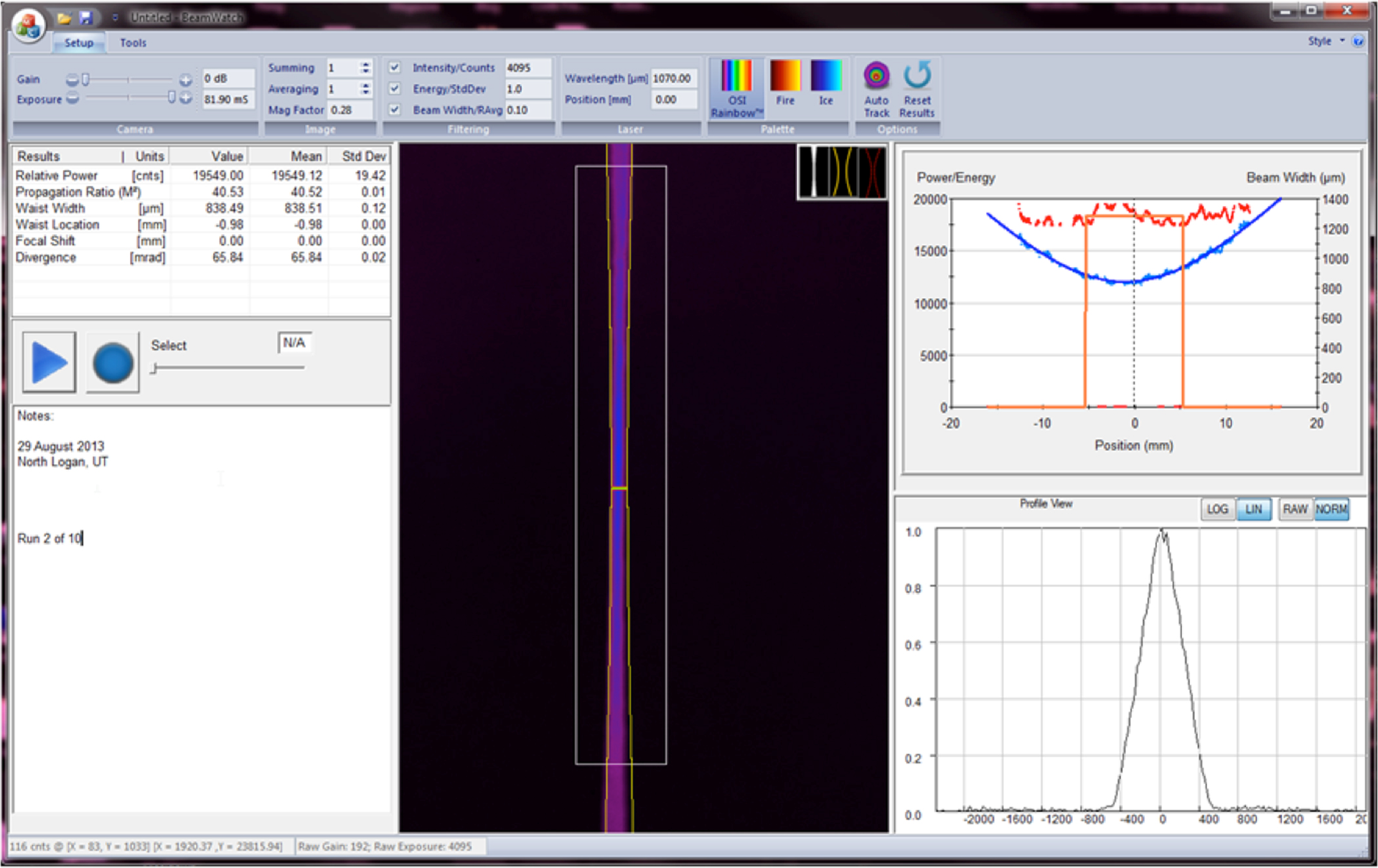This screenshot has height=868, width=1378.
Task: Toggle the Energy/StdDev checkbox
Action: [395, 88]
